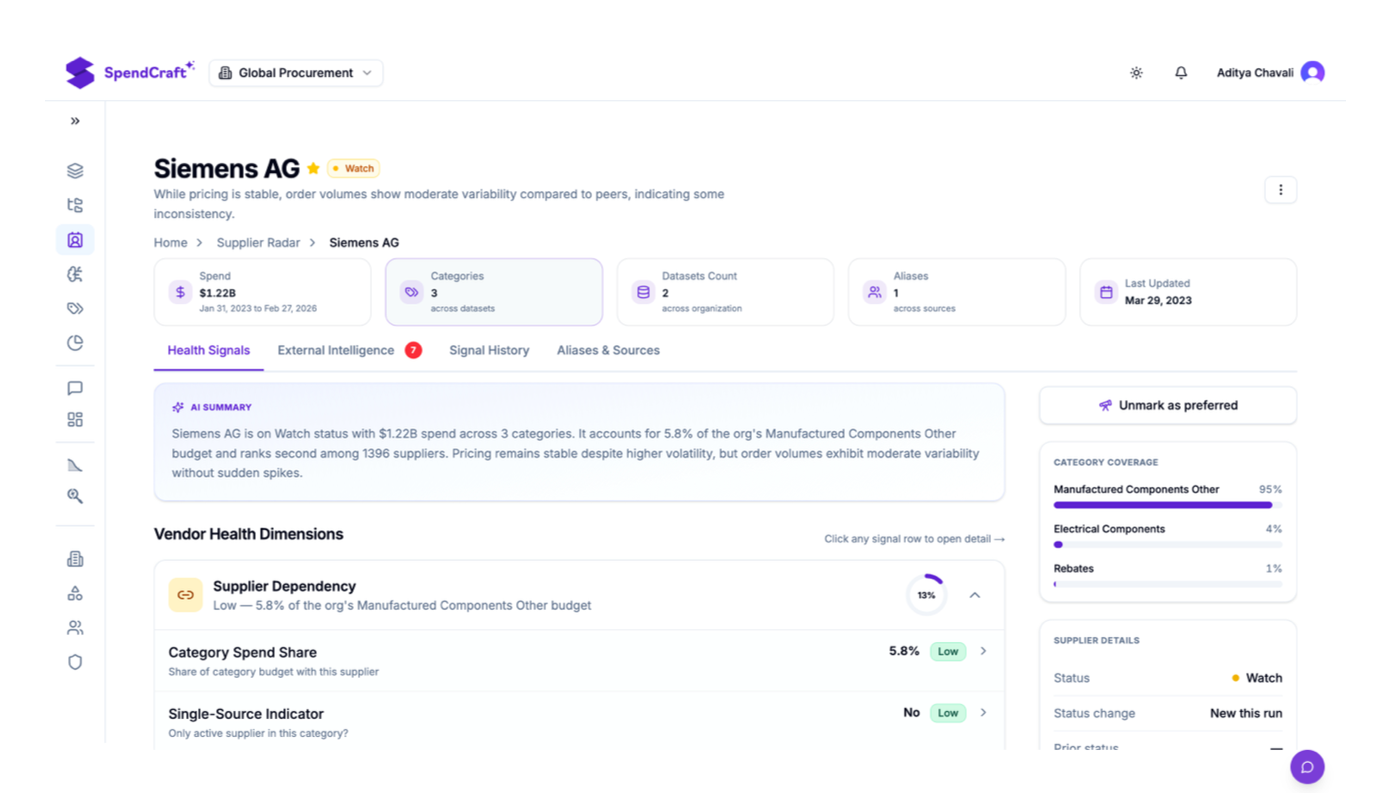Select the Categories card
Viewport: 1390px width, 793px height.
coord(494,292)
